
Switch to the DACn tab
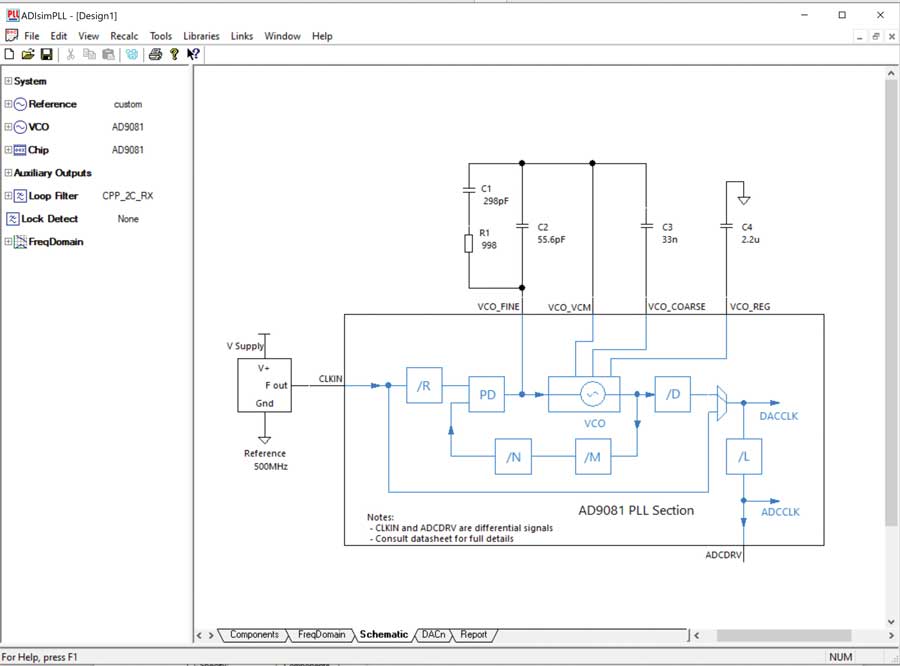coord(433,634)
